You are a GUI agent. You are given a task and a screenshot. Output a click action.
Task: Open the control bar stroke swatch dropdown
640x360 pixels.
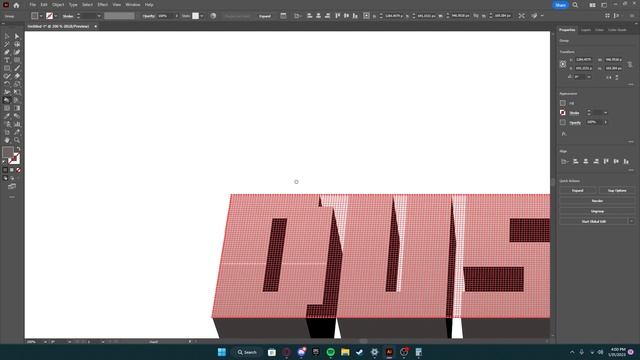[x=56, y=16]
